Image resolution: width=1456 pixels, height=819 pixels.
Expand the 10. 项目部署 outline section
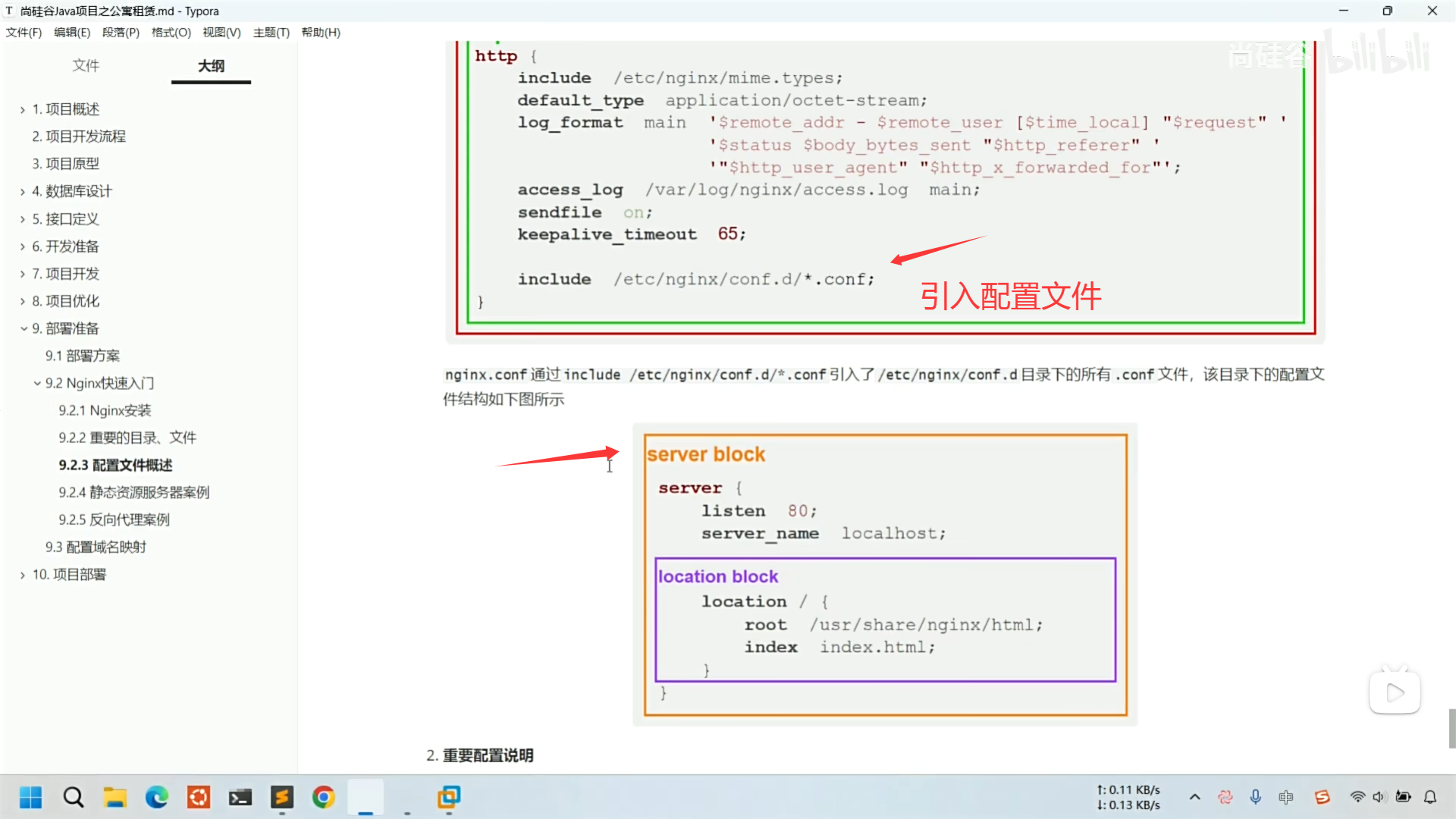click(x=23, y=575)
